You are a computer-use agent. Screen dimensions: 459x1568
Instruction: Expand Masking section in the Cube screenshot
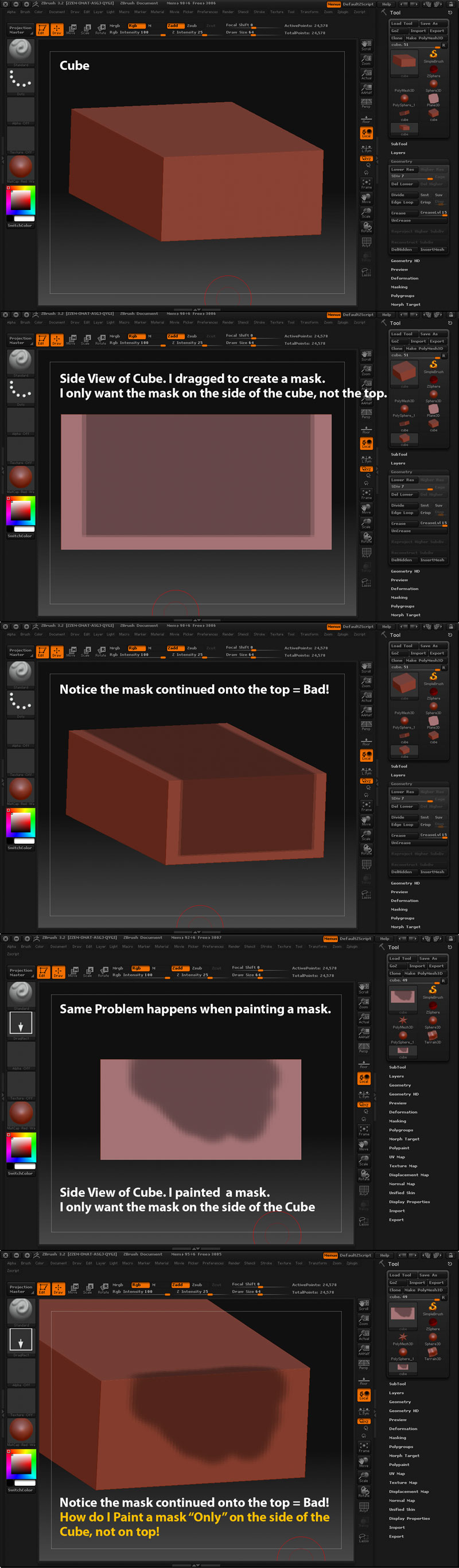click(399, 287)
